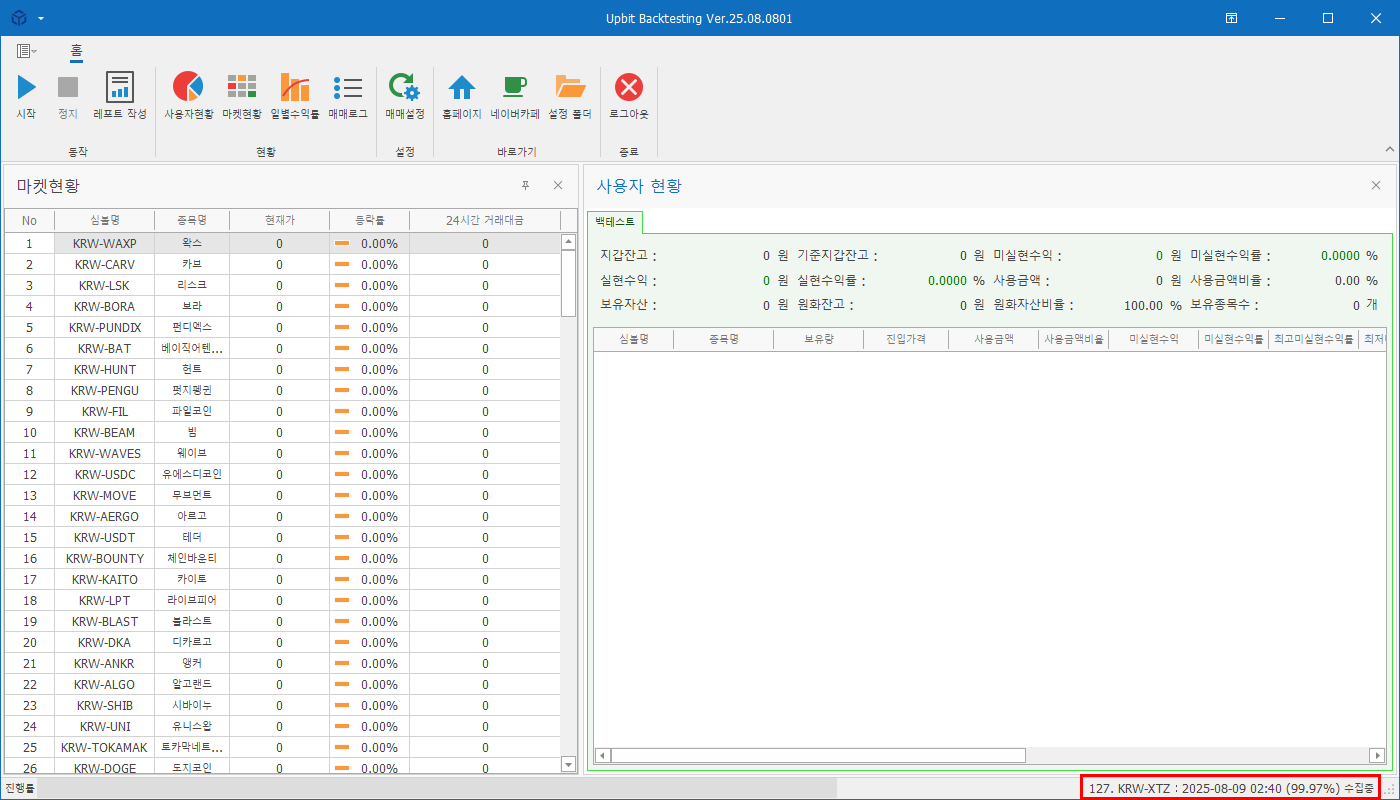Image resolution: width=1400 pixels, height=800 pixels.
Task: Sort holdings by 최고미실현수익률 header
Action: click(1313, 339)
